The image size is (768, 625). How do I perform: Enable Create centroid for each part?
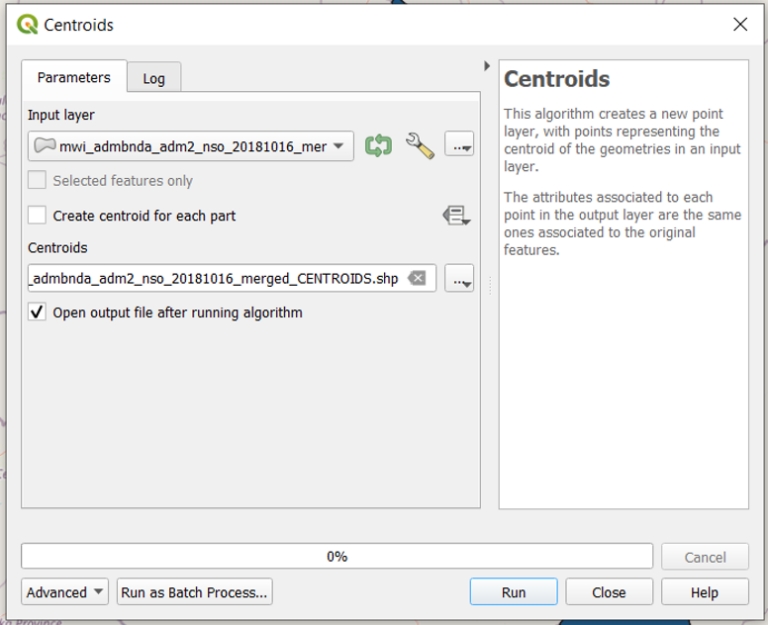[37, 215]
